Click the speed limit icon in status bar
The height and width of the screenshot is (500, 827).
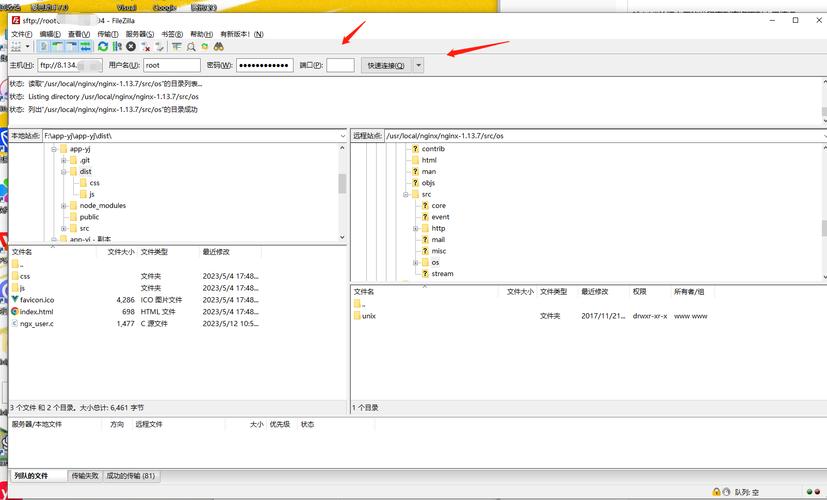point(726,492)
